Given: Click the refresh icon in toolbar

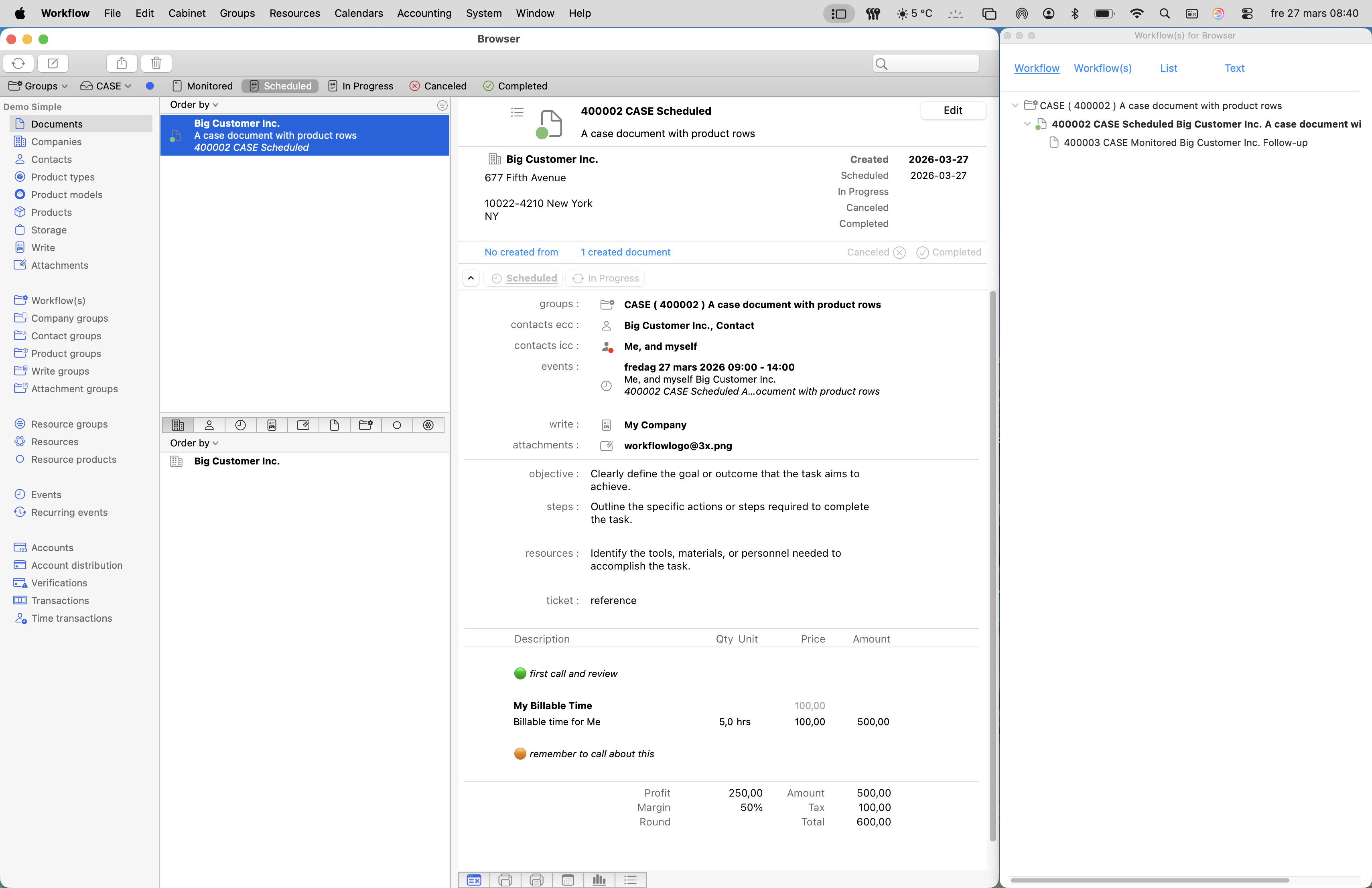Looking at the screenshot, I should (18, 63).
